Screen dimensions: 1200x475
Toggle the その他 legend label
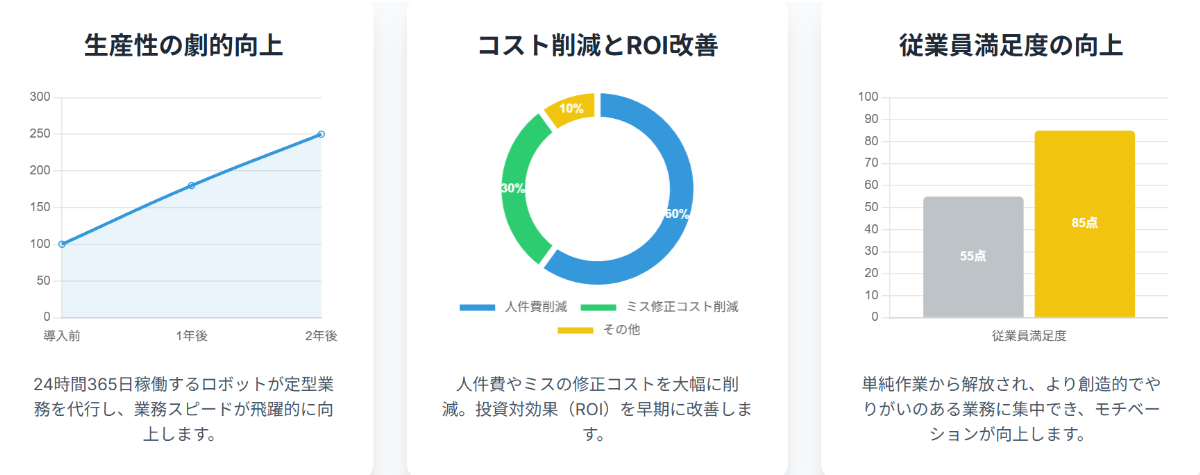point(621,329)
